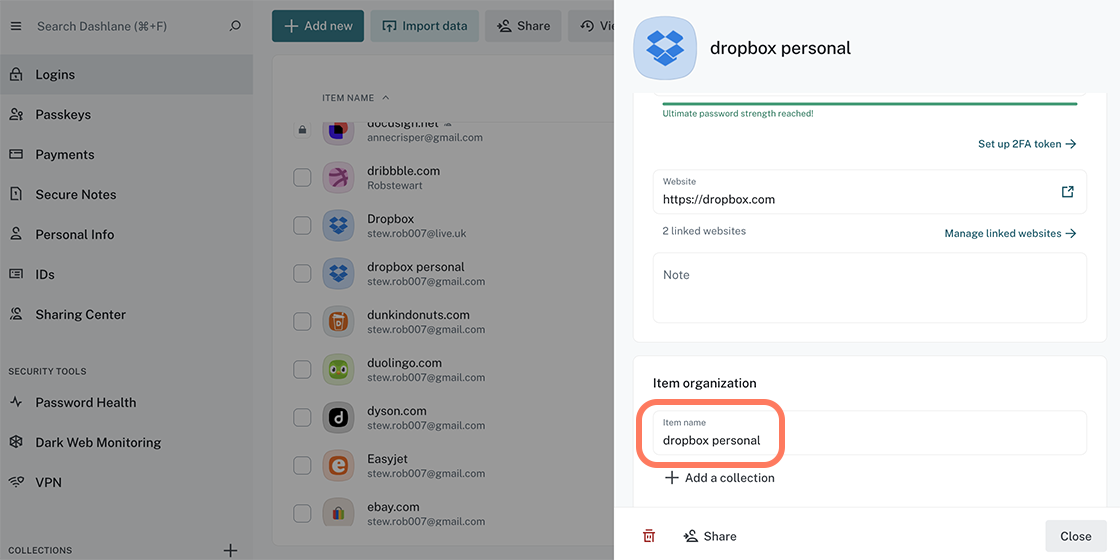Click the plus icon beside Collections
1120x560 pixels.
coord(230,550)
